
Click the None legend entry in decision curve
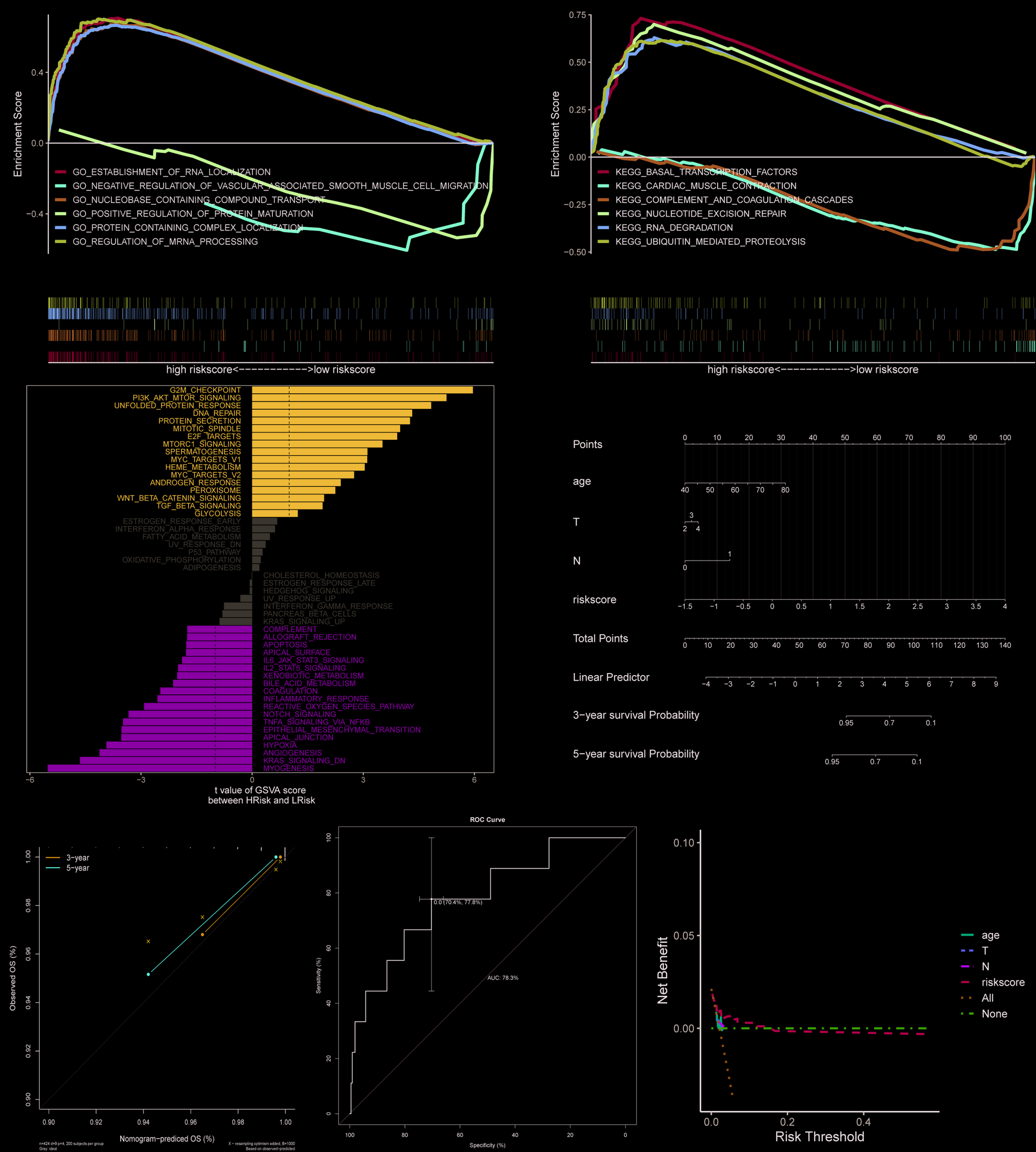(x=994, y=1014)
